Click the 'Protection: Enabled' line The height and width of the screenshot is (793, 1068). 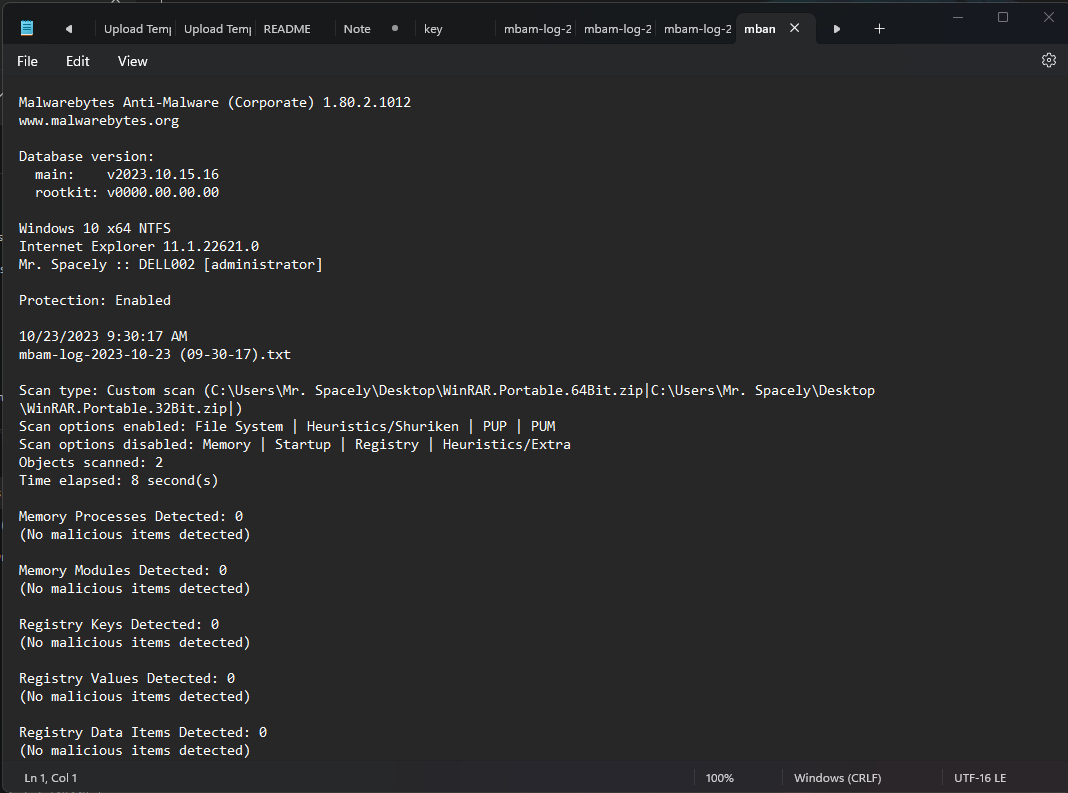(x=95, y=300)
